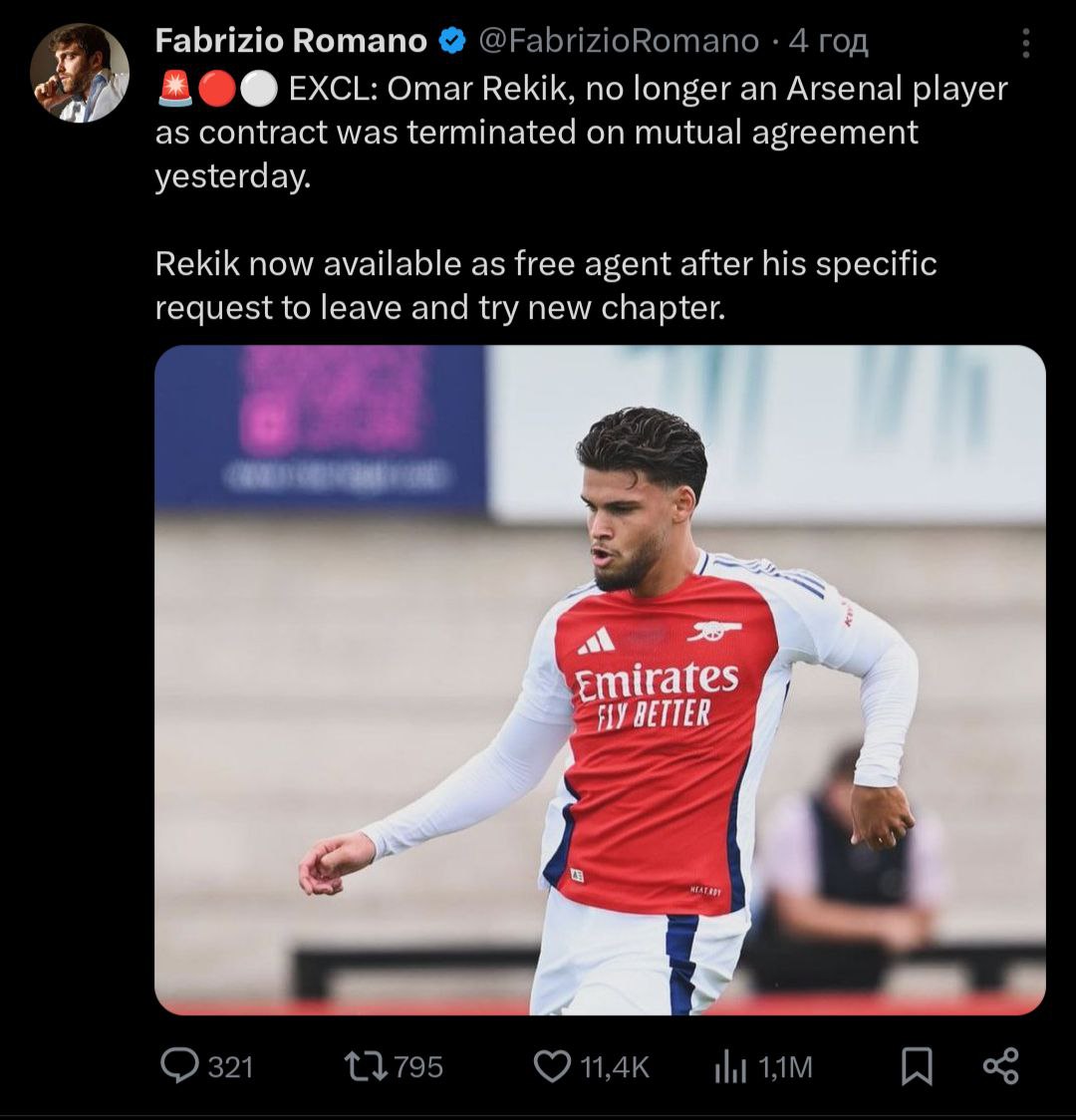This screenshot has height=1120, width=1076.
Task: Click the 11,4K likes count
Action: pos(615,1068)
